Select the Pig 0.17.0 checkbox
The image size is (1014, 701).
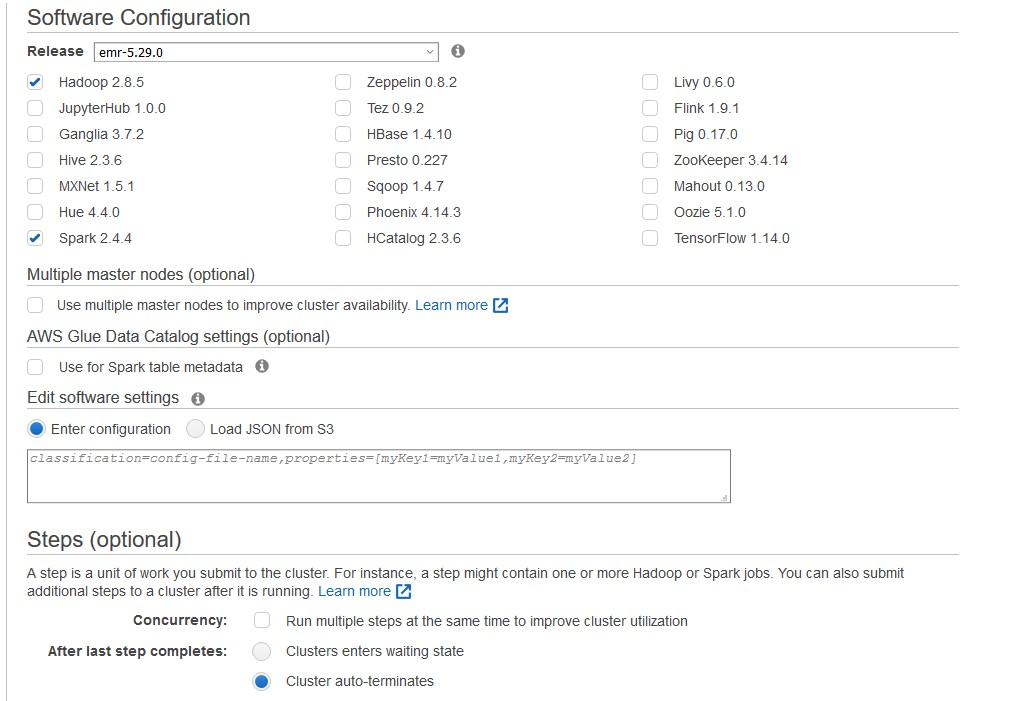pos(650,134)
